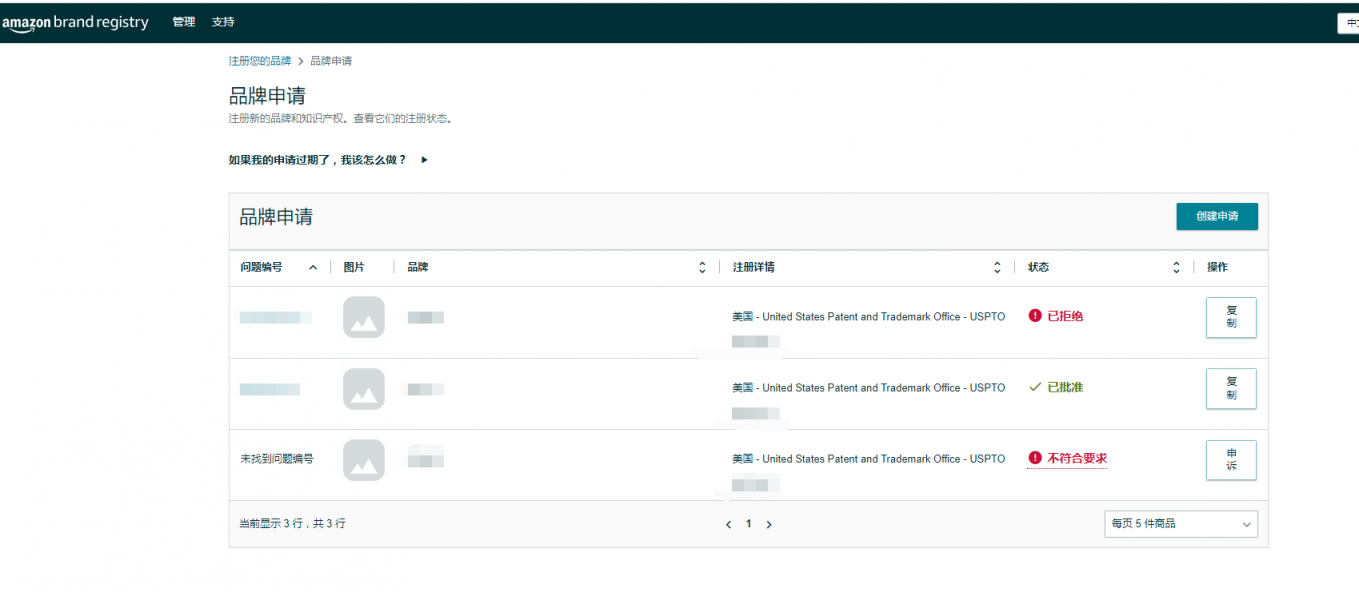Sort by 注册详情 column sort arrows
The height and width of the screenshot is (592, 1359).
(x=997, y=268)
